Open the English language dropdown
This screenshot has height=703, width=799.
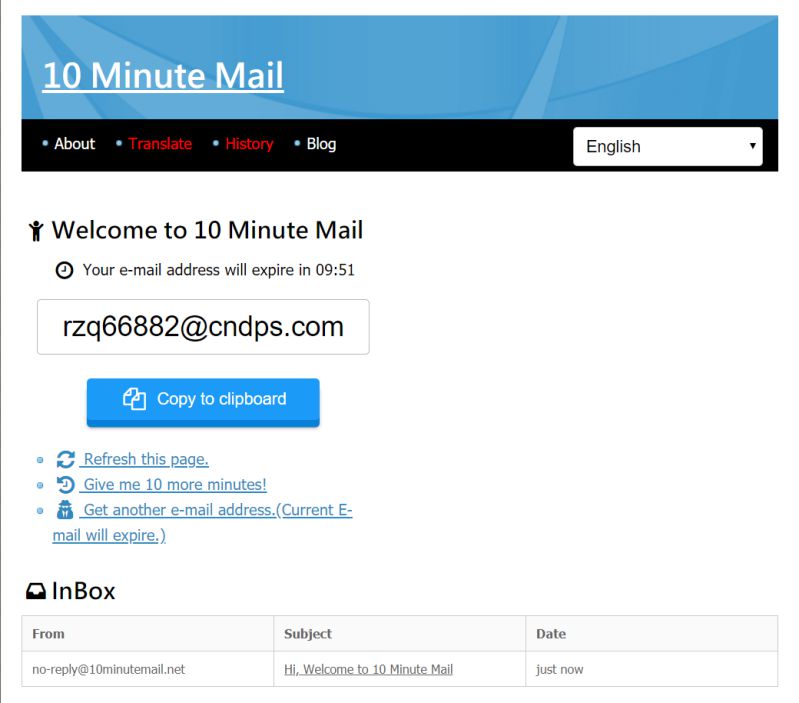667,146
